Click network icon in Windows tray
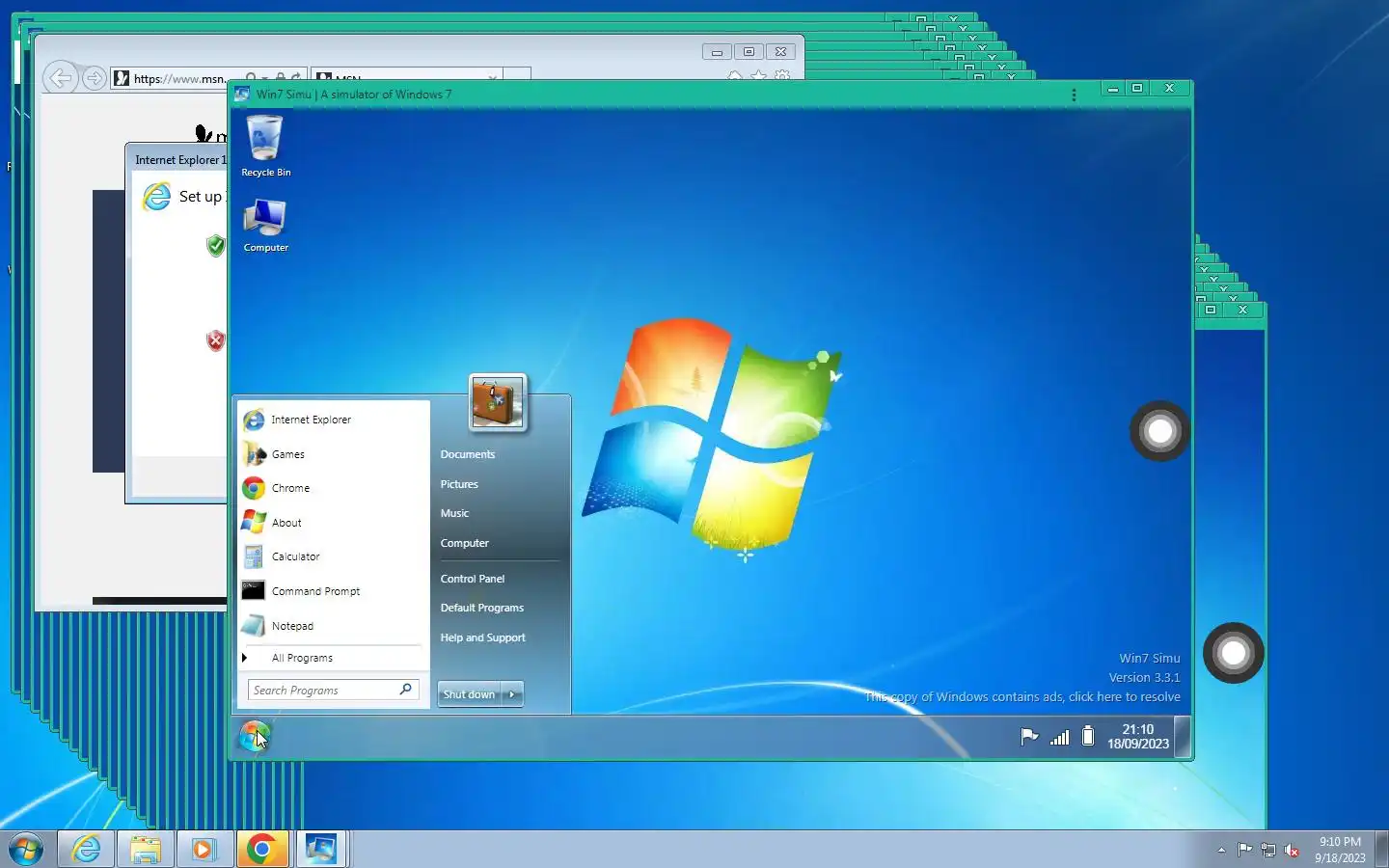This screenshot has width=1389, height=868. [x=1268, y=850]
